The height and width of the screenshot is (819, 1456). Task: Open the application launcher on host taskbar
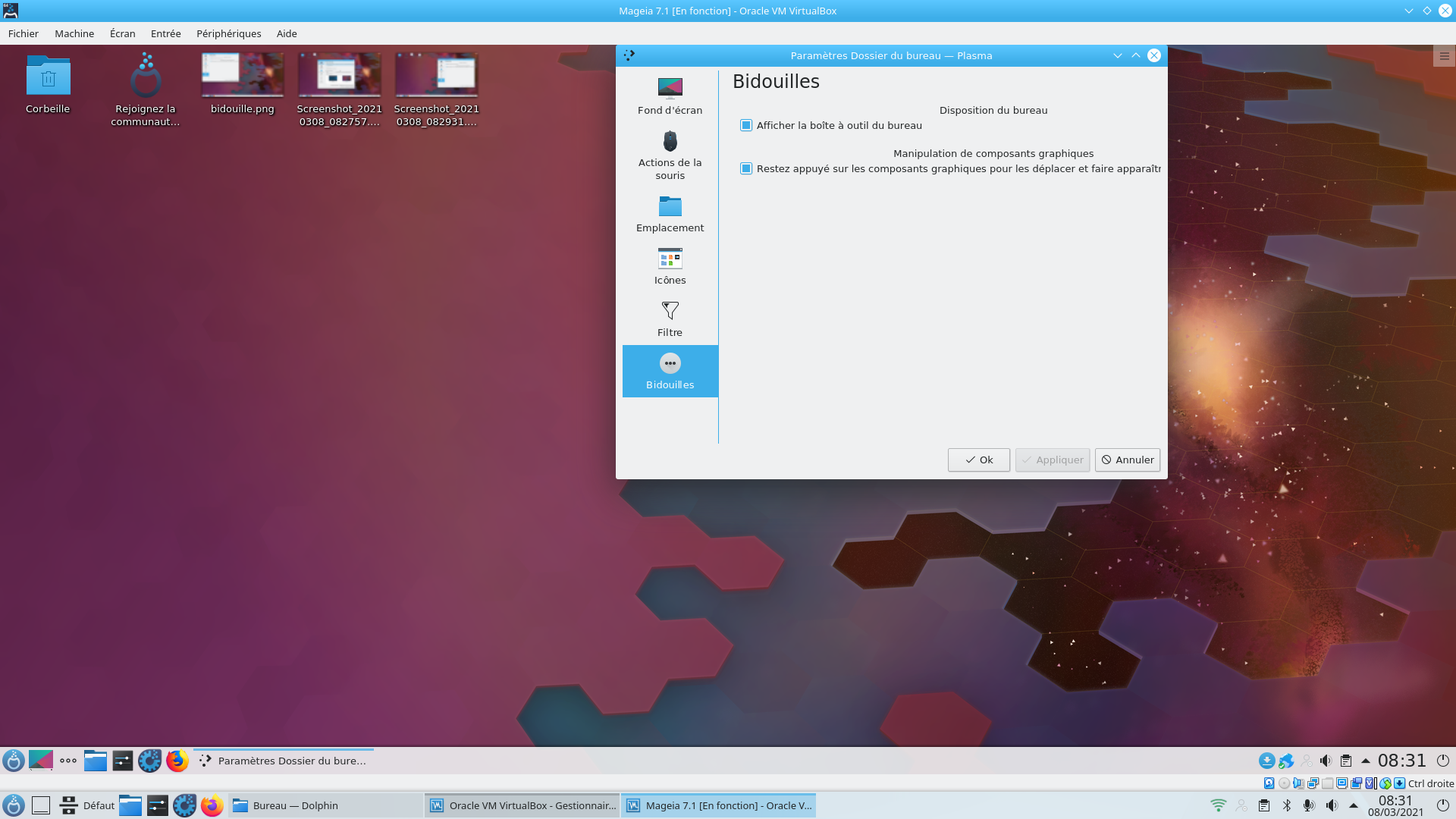click(14, 805)
